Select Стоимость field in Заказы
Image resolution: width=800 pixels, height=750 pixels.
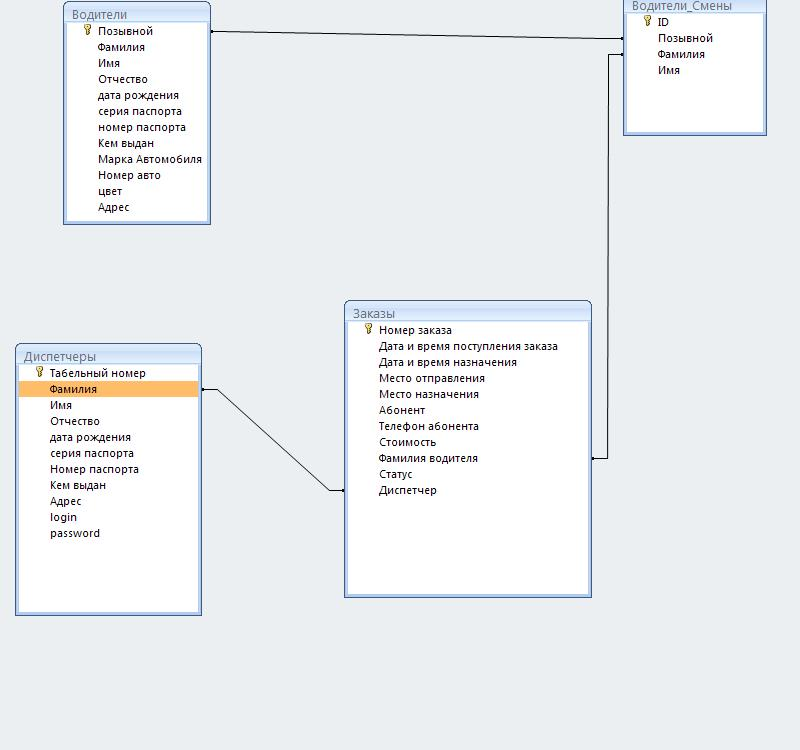click(407, 442)
